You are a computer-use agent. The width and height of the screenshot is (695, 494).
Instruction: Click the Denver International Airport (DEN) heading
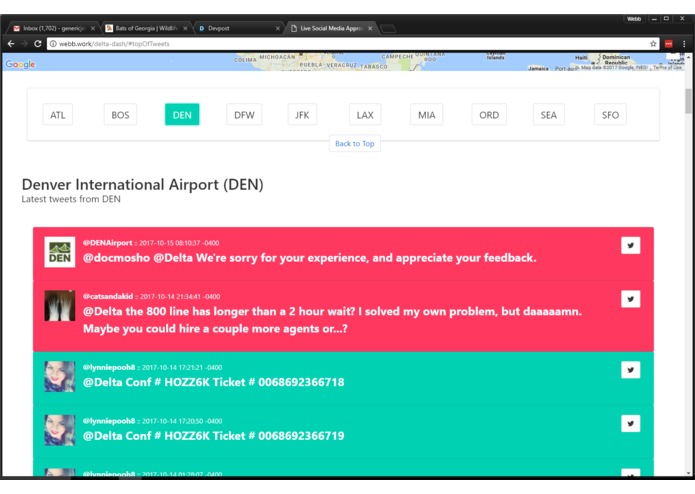[142, 184]
